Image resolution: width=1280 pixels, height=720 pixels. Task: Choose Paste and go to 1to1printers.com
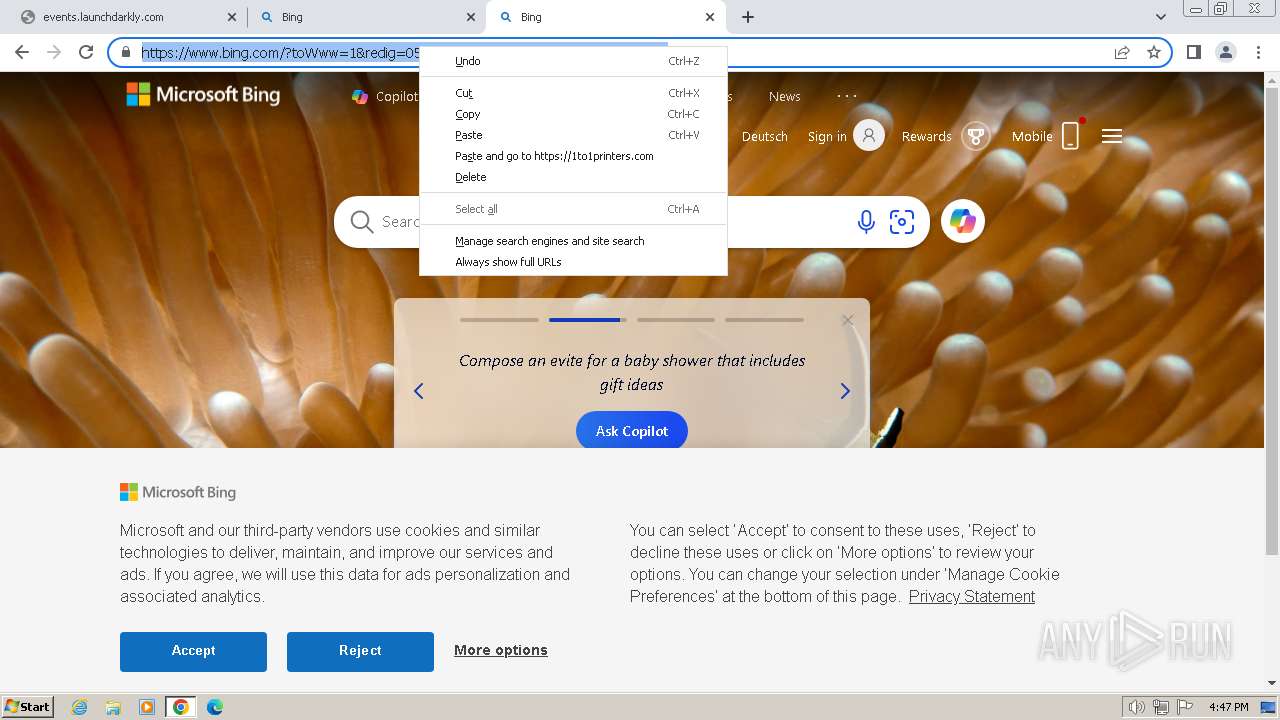click(x=573, y=156)
